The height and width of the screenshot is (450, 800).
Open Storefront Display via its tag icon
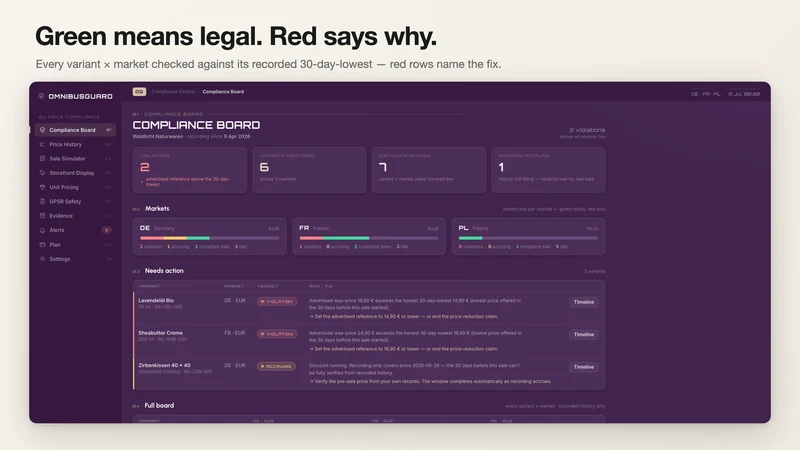click(42, 173)
